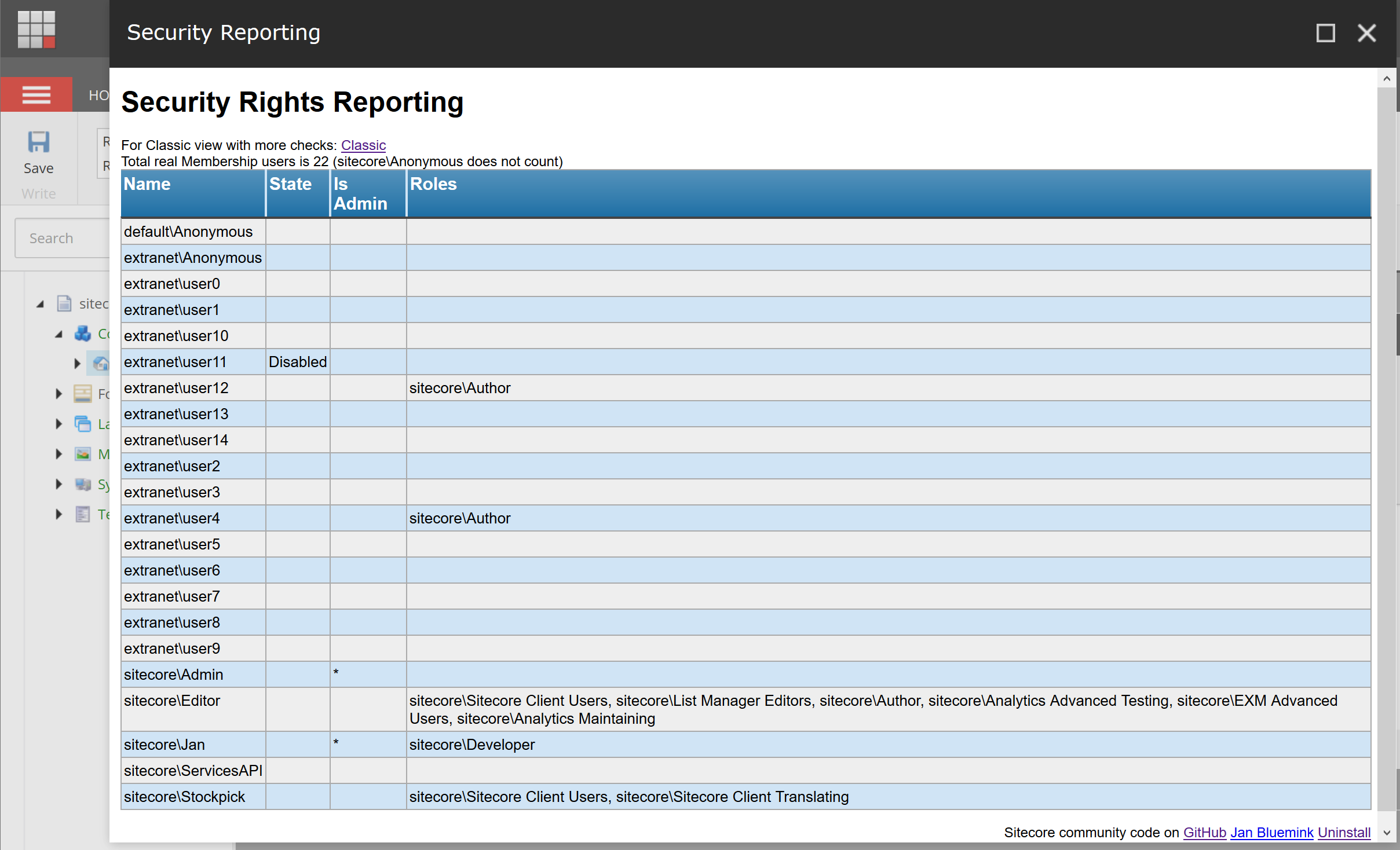
Task: Select the sitecore\Admin name cell
Action: [193, 675]
